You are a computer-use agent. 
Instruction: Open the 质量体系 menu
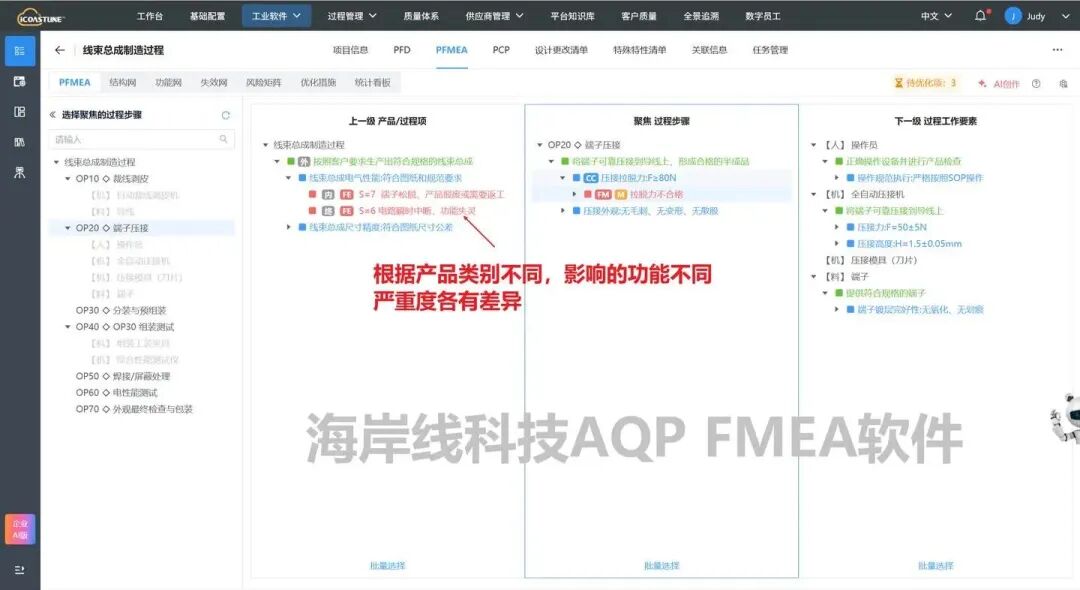pos(421,16)
